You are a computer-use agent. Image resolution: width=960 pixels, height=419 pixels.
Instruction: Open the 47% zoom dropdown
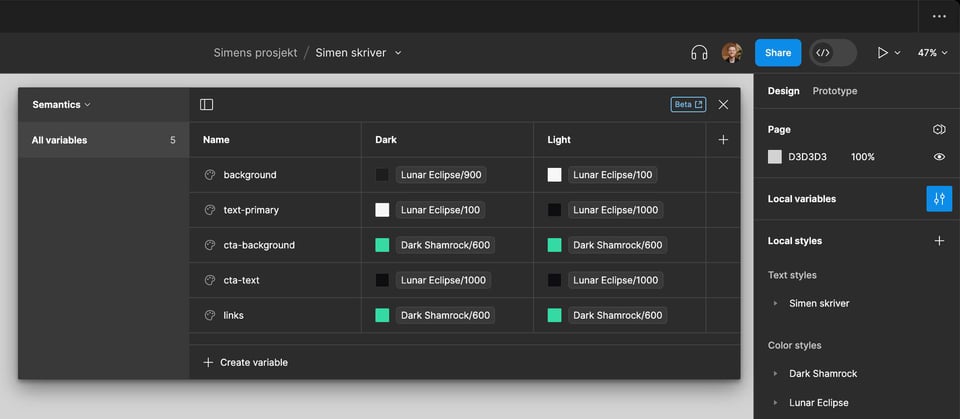(x=932, y=53)
